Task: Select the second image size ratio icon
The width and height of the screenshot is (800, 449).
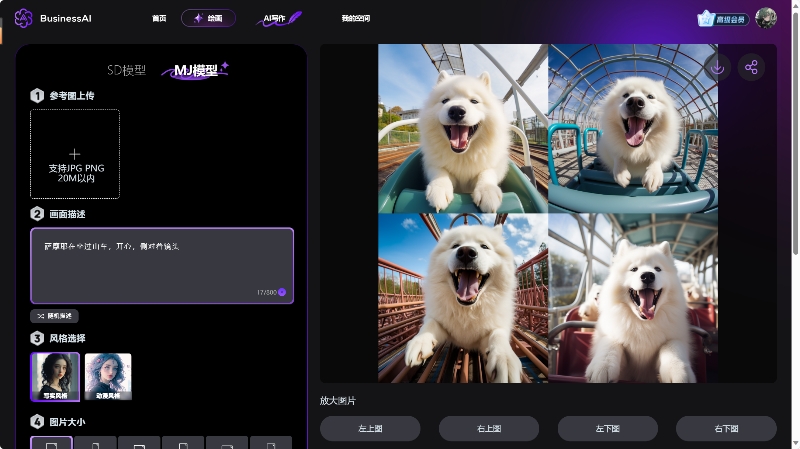Action: pyautogui.click(x=95, y=443)
